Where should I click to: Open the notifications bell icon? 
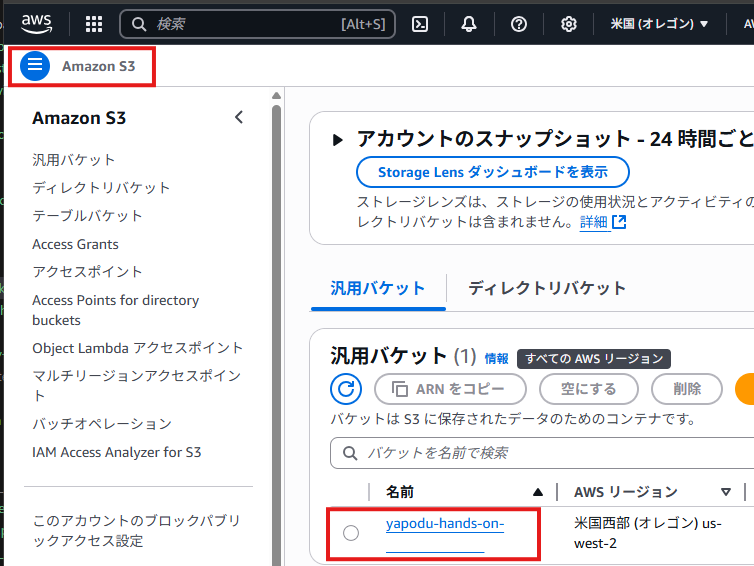click(469, 24)
